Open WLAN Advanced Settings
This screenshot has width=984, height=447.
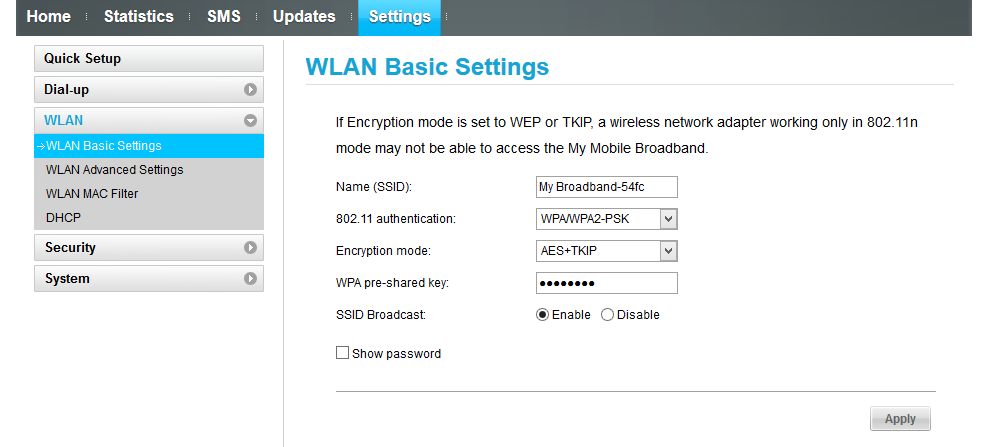point(115,170)
